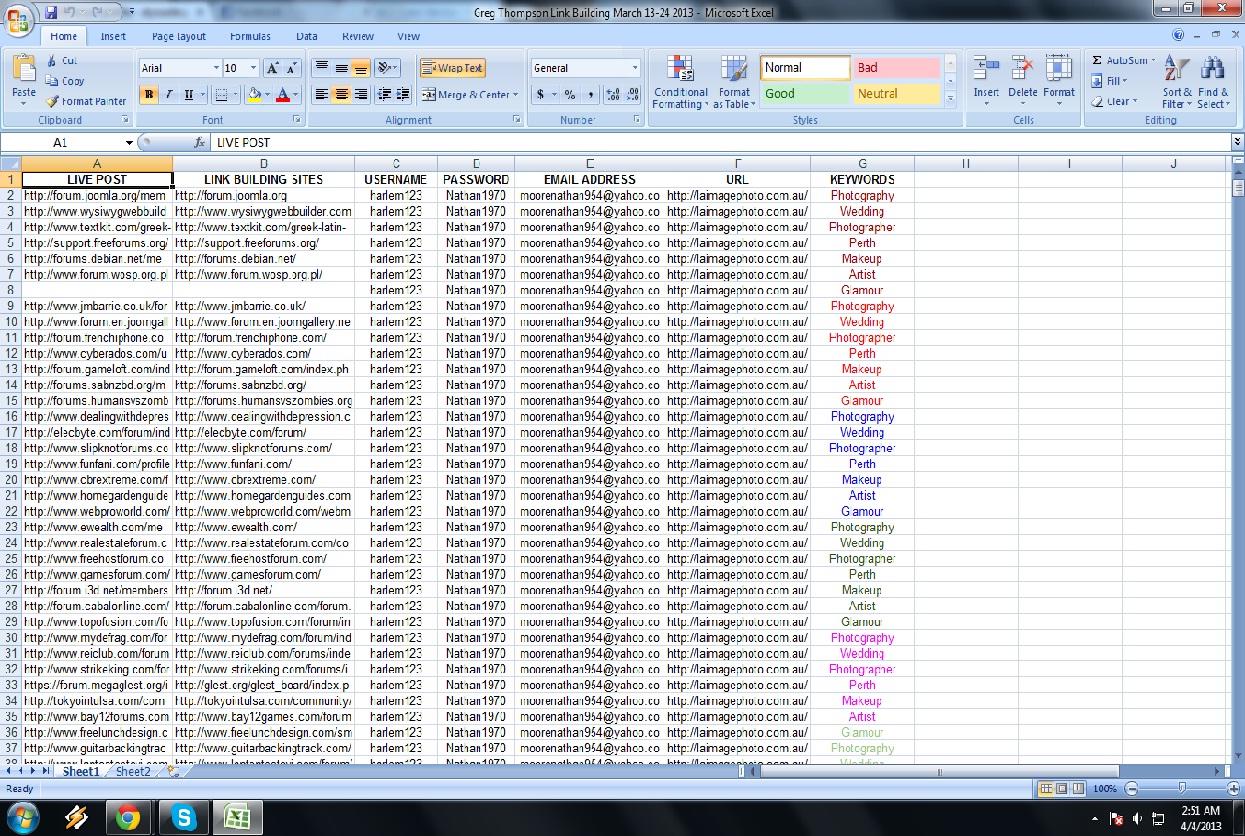1245x836 pixels.
Task: Toggle Center horizontal alignment
Action: pyautogui.click(x=341, y=95)
